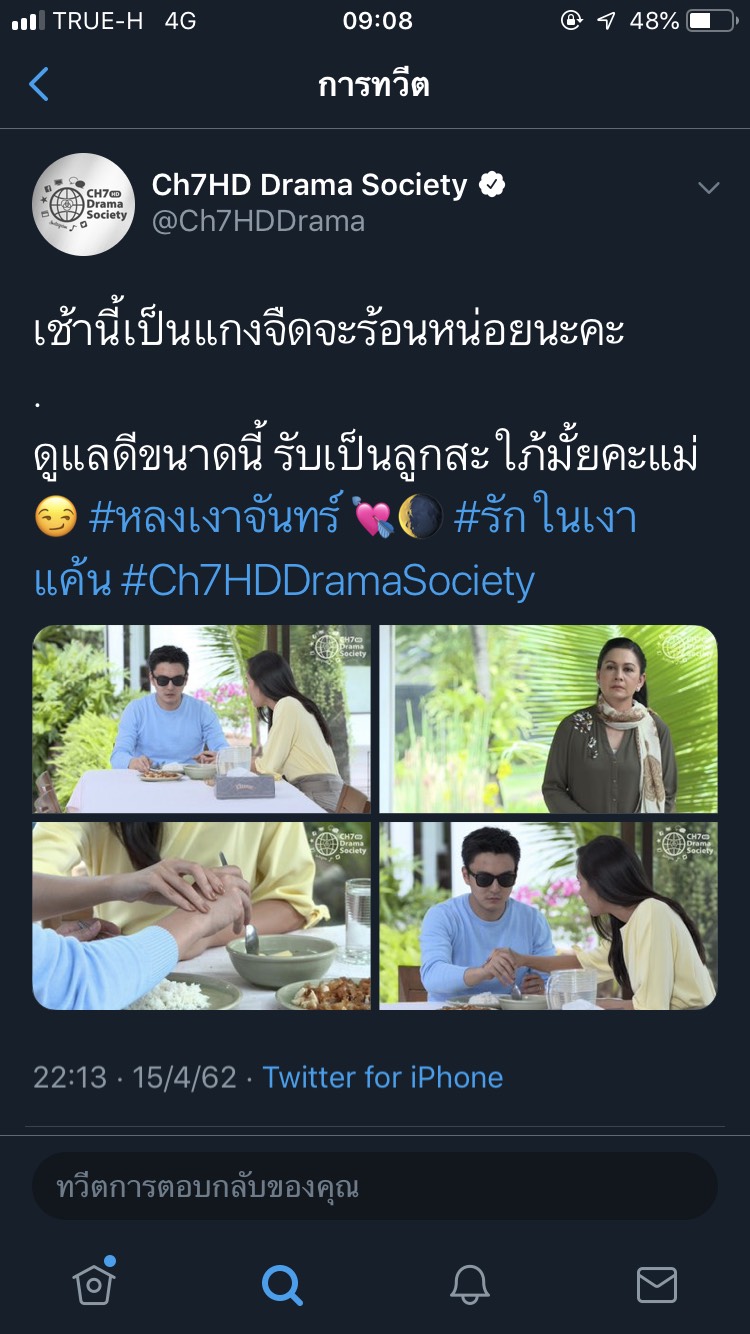Image resolution: width=750 pixels, height=1334 pixels.
Task: Tap the verified badge beside the account name
Action: click(492, 185)
